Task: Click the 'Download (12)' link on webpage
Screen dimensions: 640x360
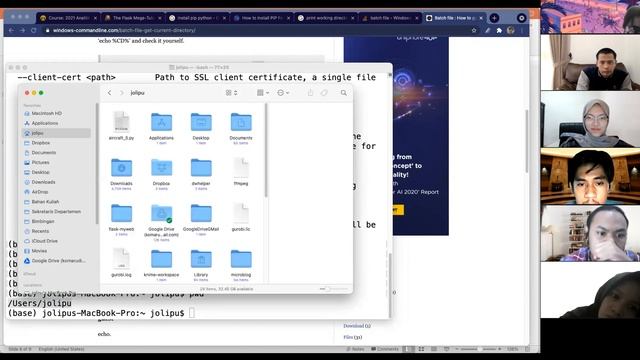Action: (x=357, y=326)
